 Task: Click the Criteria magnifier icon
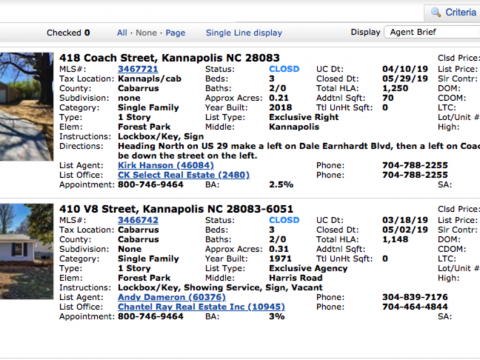click(x=436, y=12)
